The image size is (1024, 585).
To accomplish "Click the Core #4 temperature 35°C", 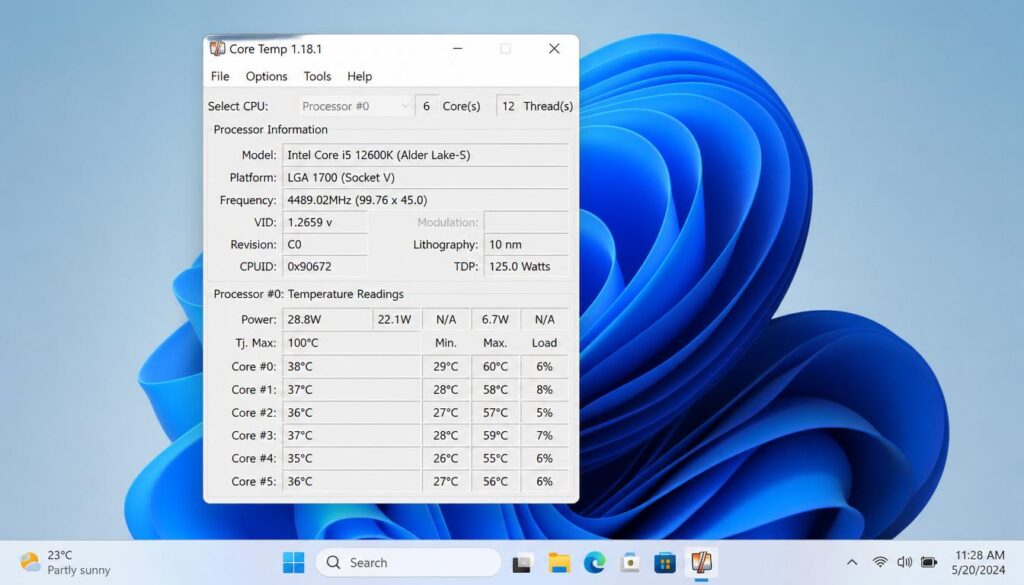I will (351, 458).
